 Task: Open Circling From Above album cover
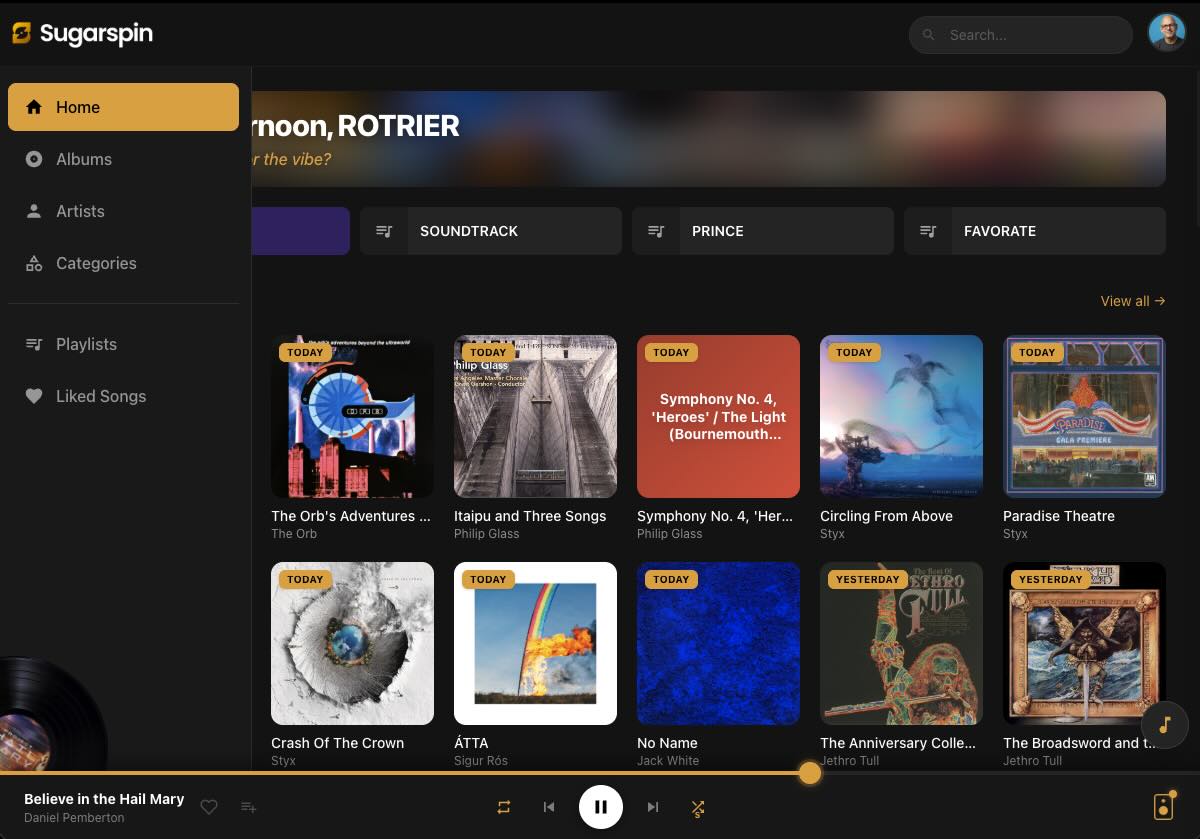(901, 416)
